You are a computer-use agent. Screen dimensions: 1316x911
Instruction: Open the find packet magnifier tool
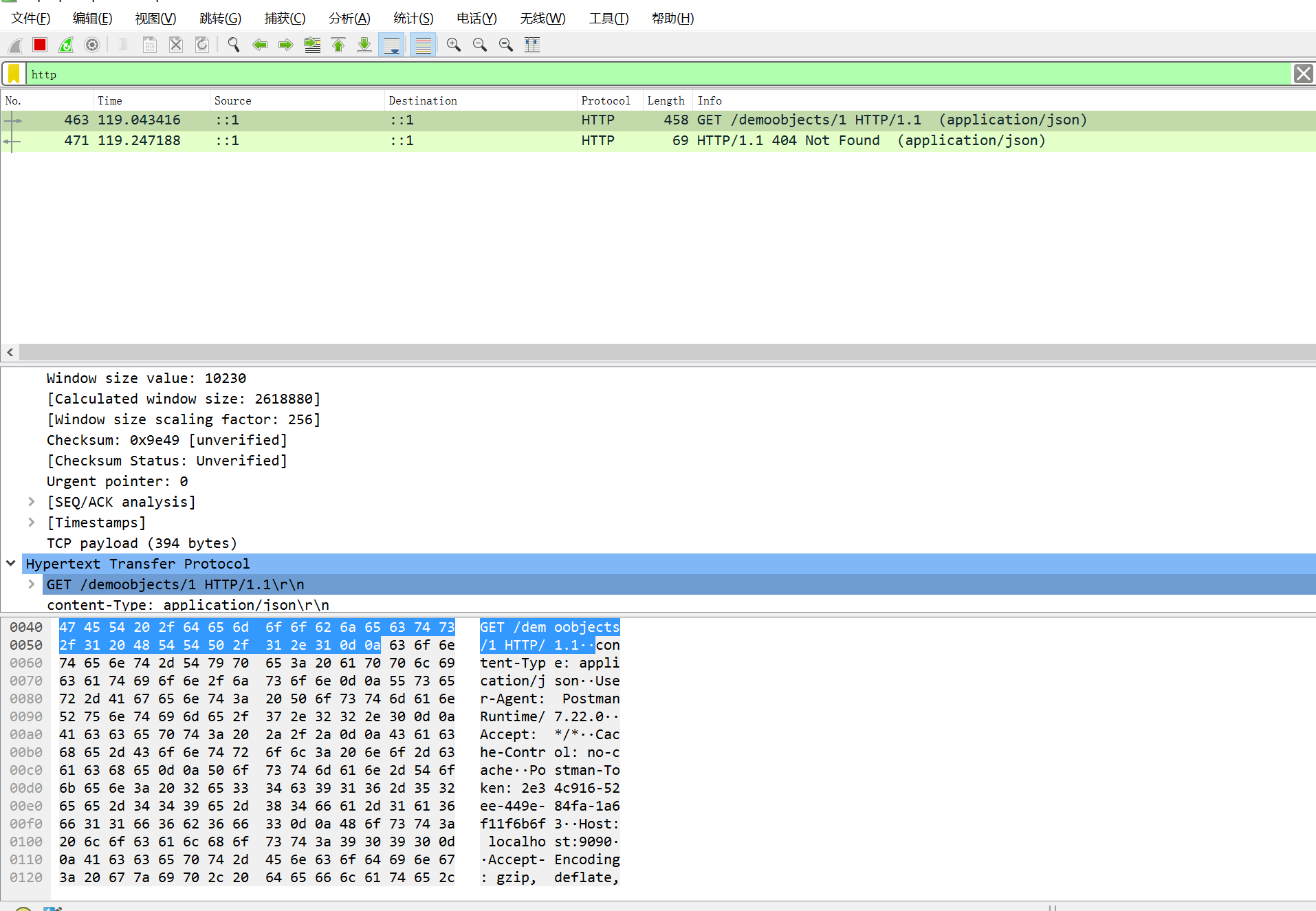tap(233, 45)
